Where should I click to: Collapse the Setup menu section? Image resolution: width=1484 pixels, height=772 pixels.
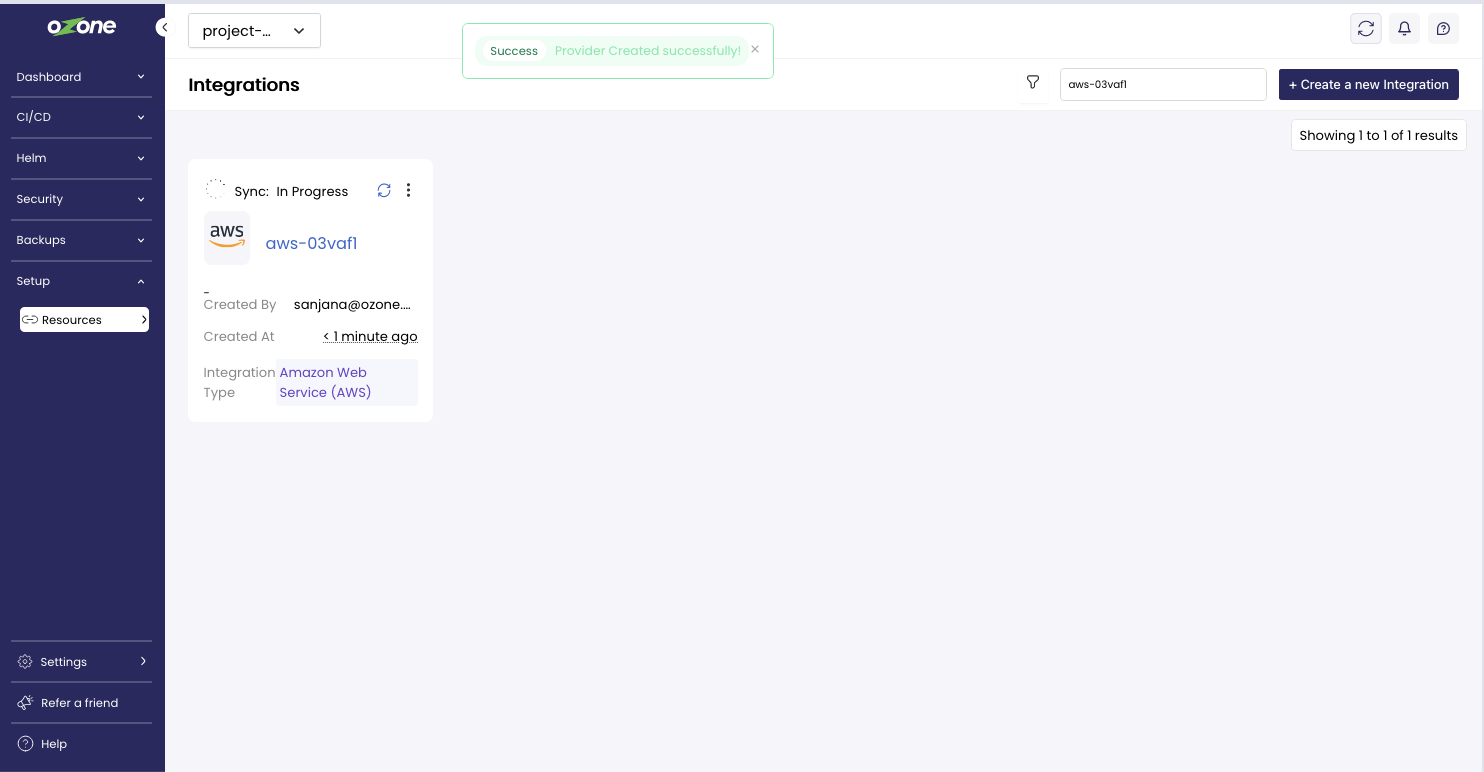[x=81, y=281]
